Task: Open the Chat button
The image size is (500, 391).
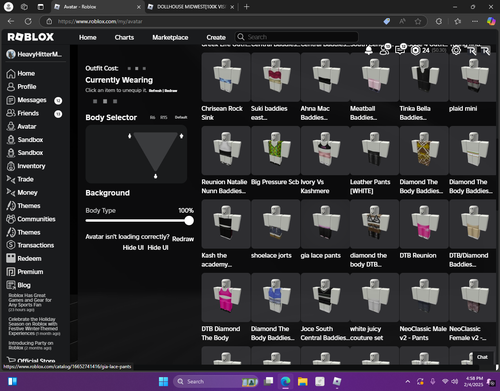Action: [x=482, y=357]
